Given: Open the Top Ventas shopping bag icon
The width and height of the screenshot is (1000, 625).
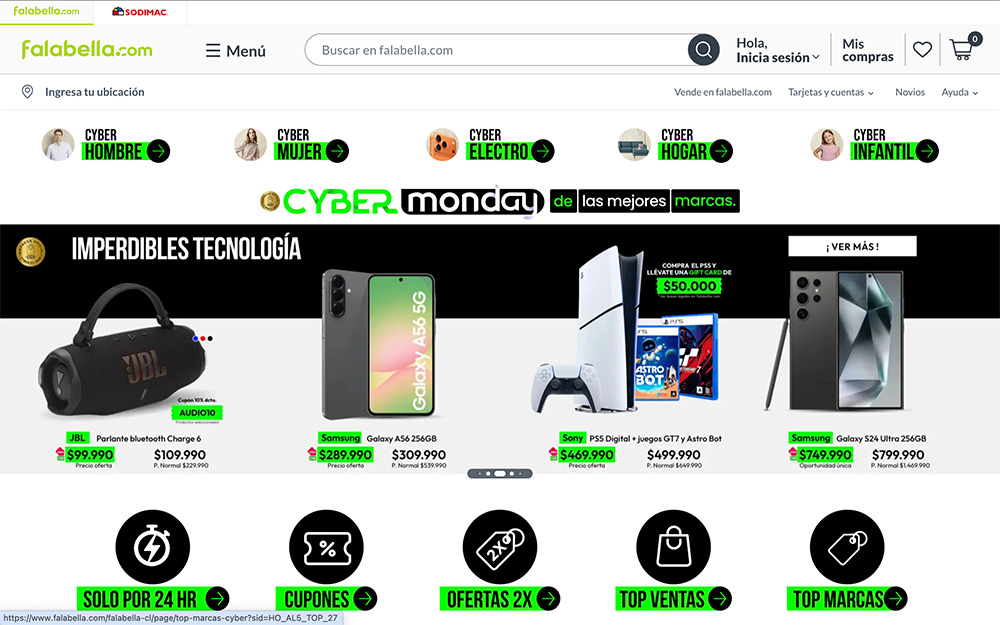Looking at the screenshot, I should (x=673, y=547).
